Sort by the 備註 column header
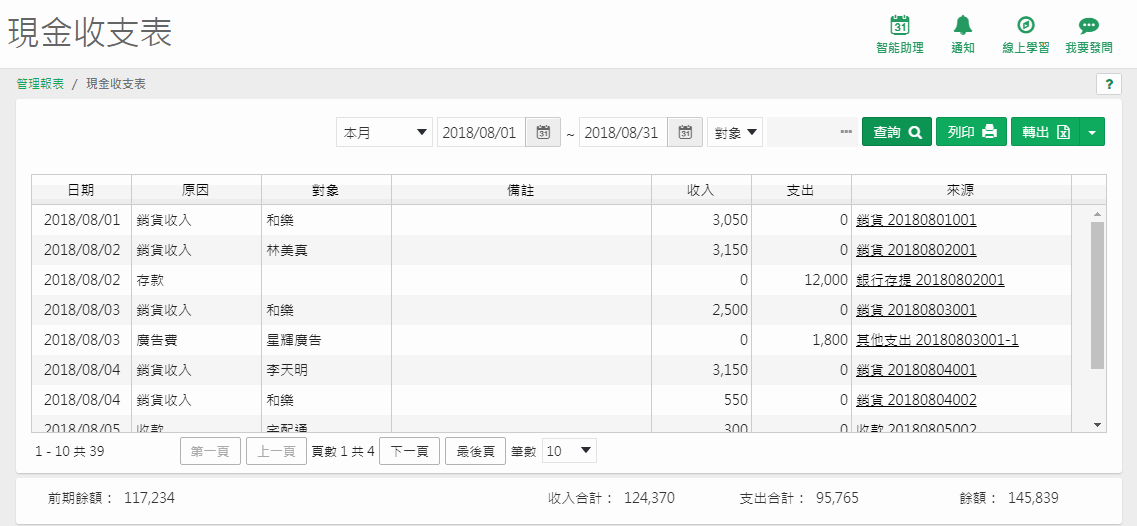Viewport: 1137px width, 526px height. coord(521,190)
